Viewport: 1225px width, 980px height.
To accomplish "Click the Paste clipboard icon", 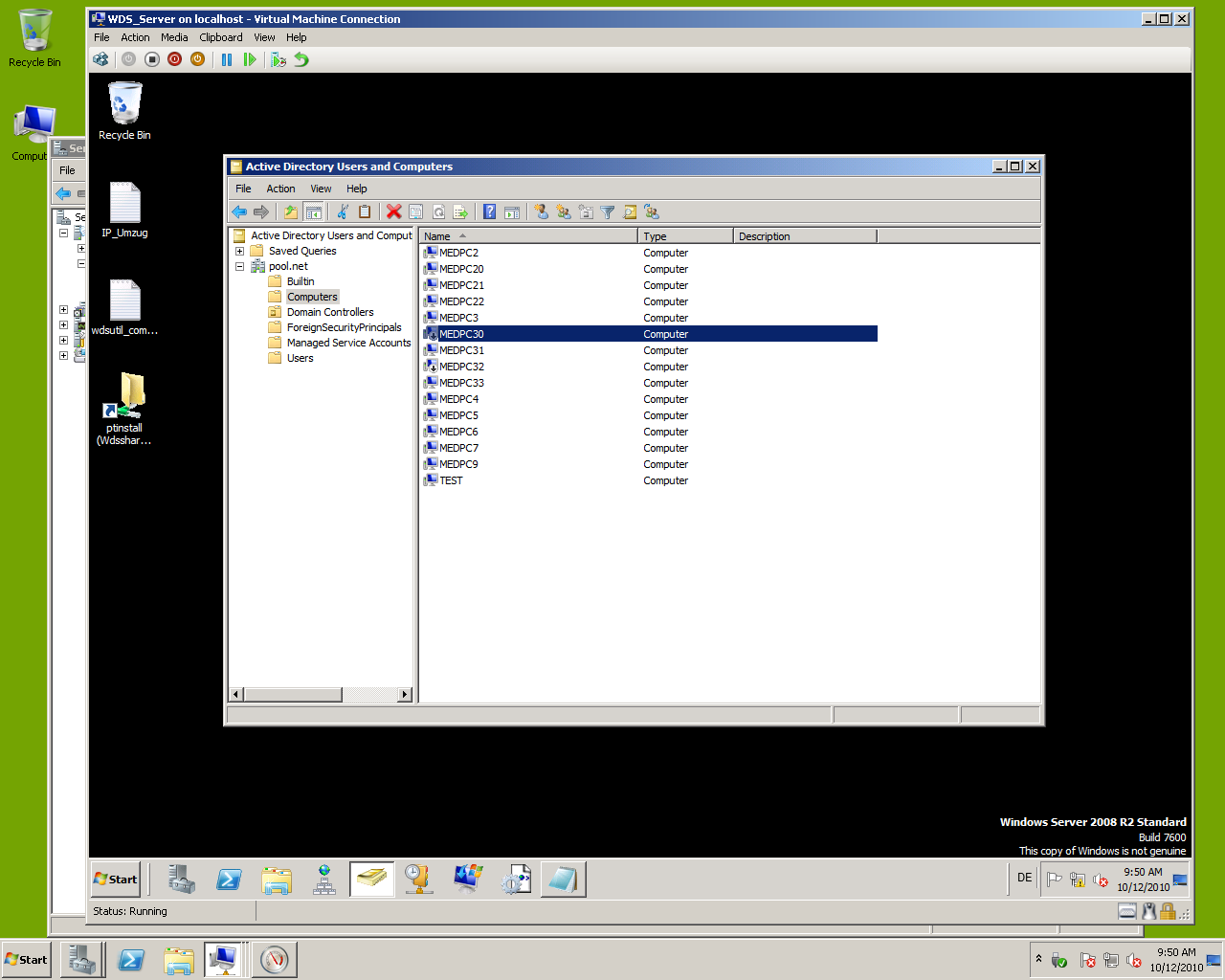I will click(365, 212).
